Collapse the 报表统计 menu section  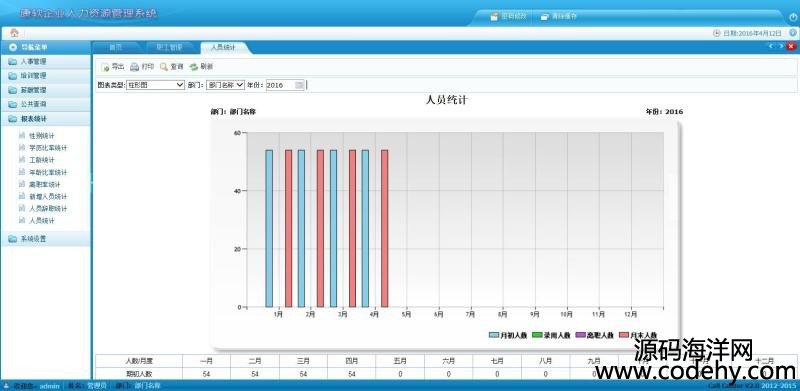pyautogui.click(x=45, y=119)
